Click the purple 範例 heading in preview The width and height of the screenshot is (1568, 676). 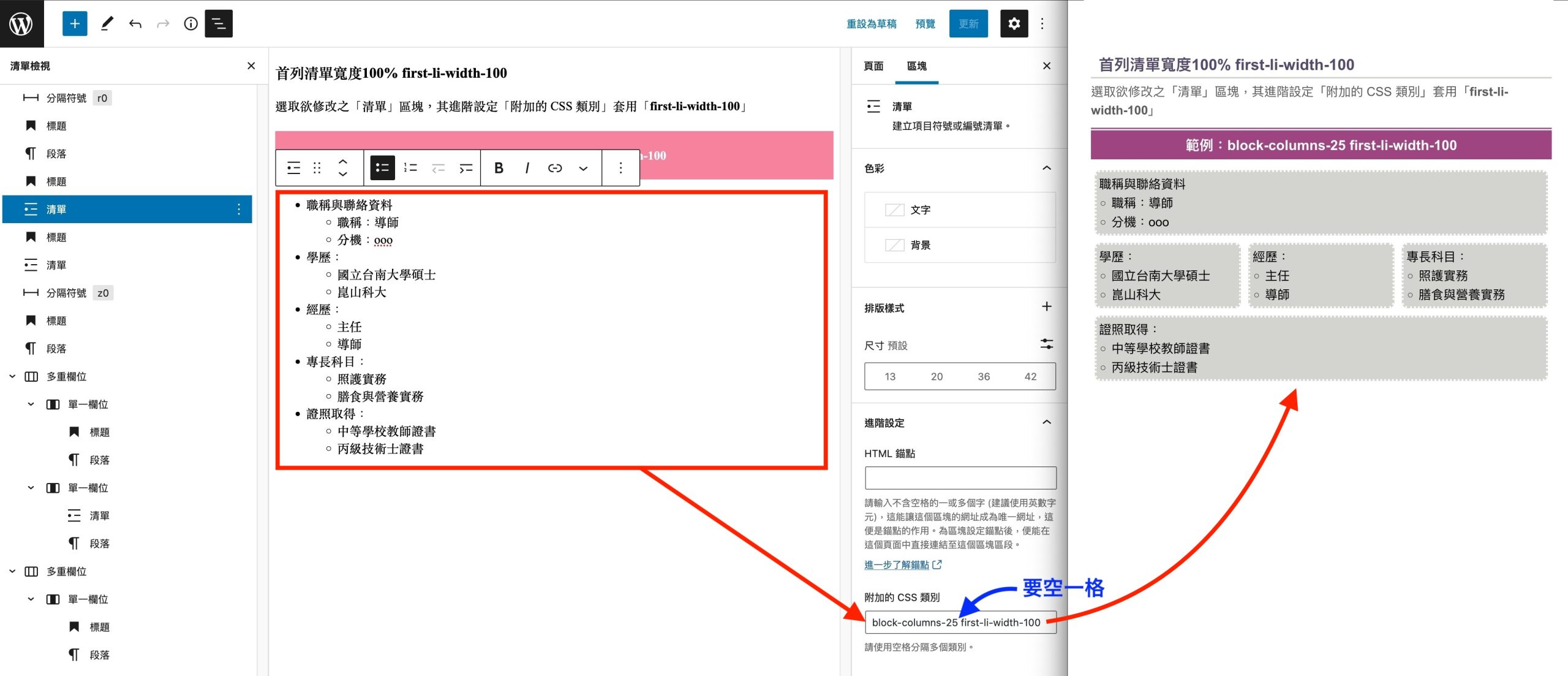pyautogui.click(x=1321, y=145)
